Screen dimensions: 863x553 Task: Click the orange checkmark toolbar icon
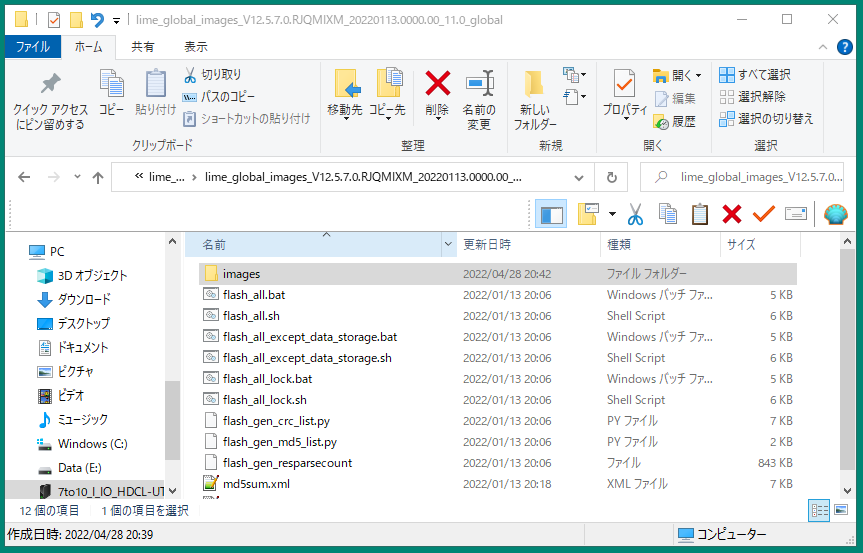pyautogui.click(x=763, y=214)
